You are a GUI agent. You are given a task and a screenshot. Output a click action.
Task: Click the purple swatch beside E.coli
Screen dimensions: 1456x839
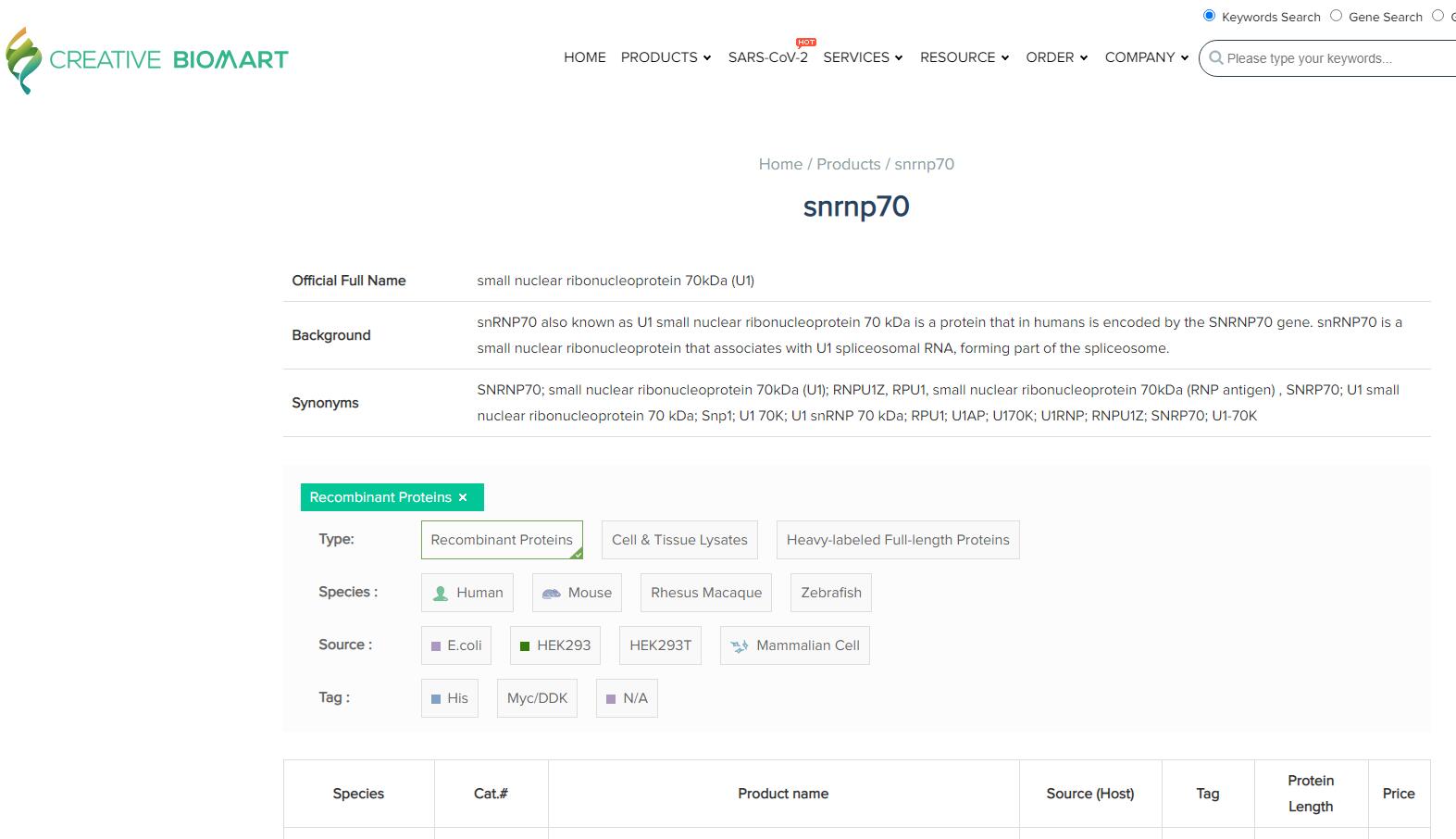[436, 646]
